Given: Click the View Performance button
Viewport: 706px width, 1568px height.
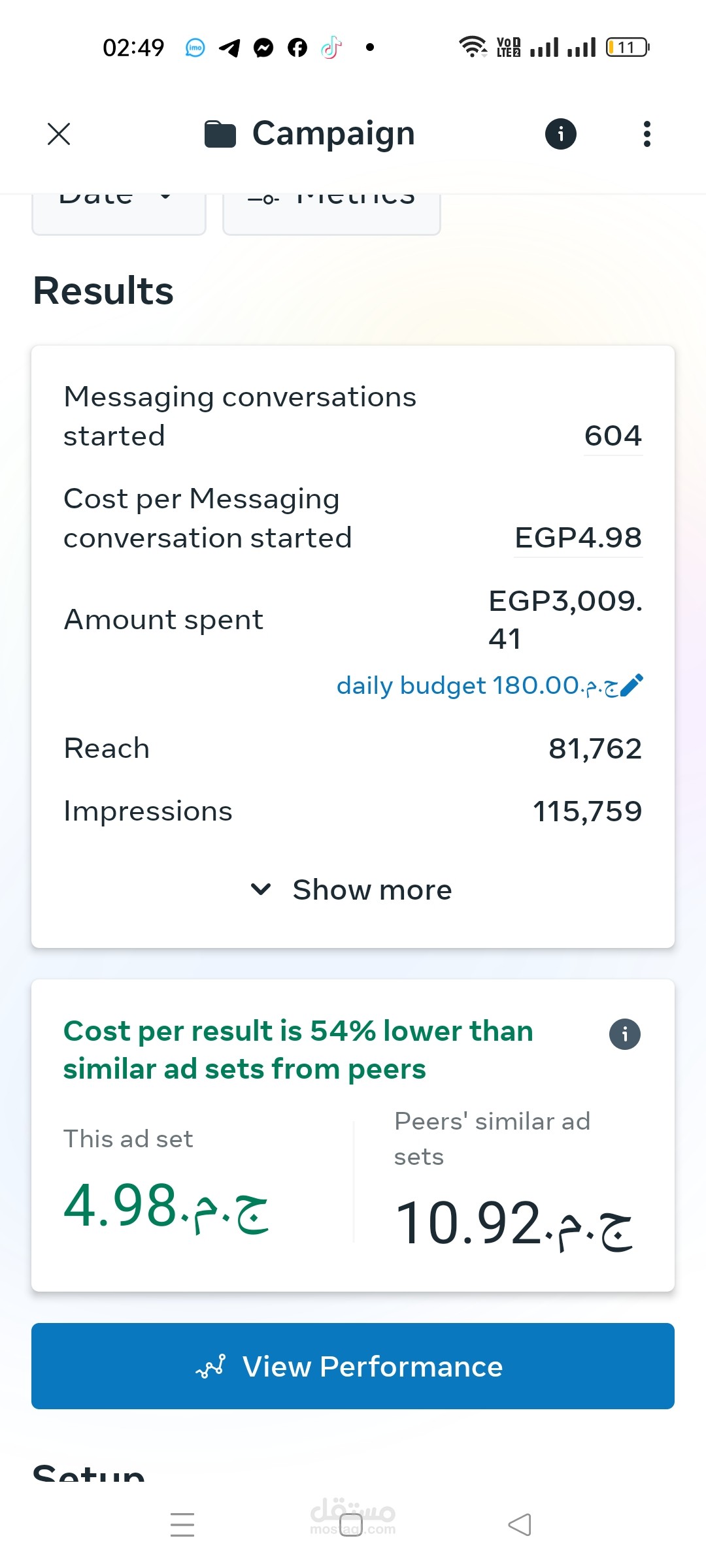Looking at the screenshot, I should (353, 1366).
